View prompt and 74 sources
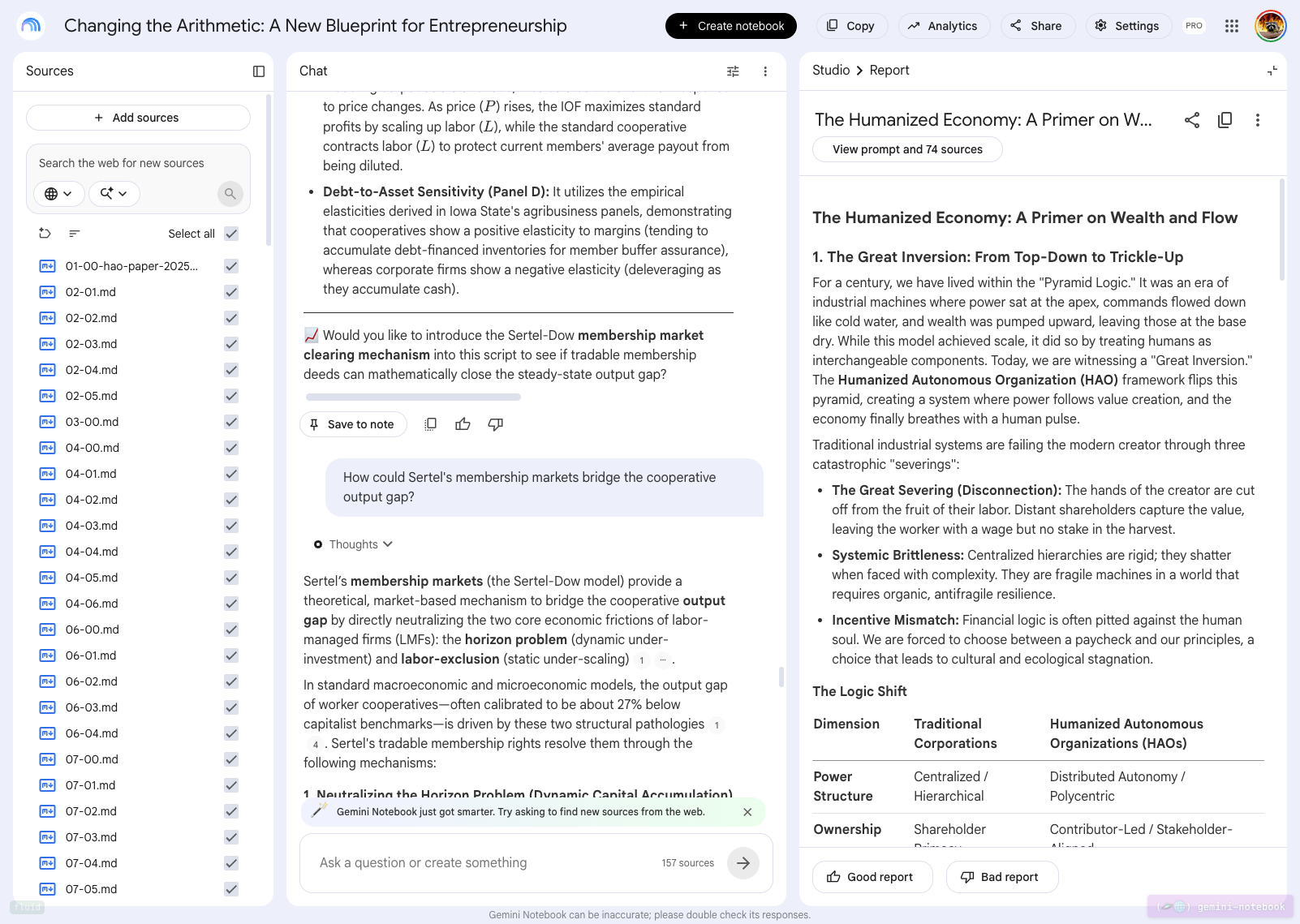This screenshot has height=924, width=1300. (907, 149)
